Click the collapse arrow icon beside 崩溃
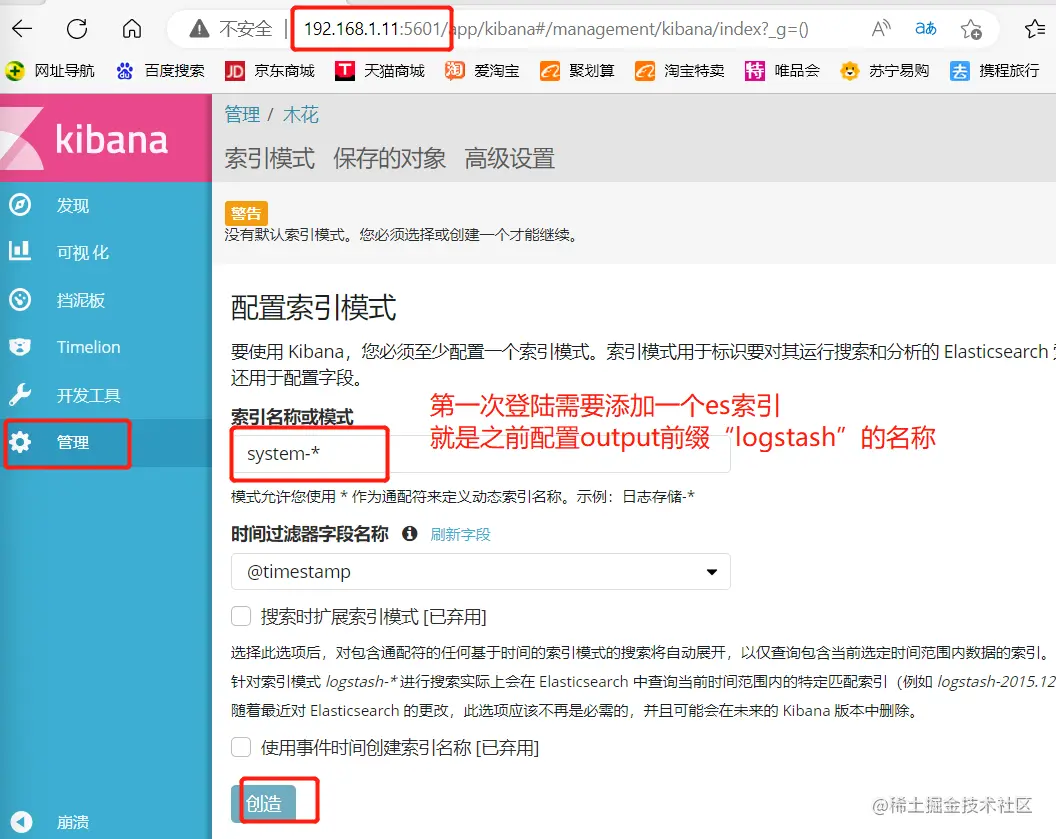1056x839 pixels. (21, 821)
